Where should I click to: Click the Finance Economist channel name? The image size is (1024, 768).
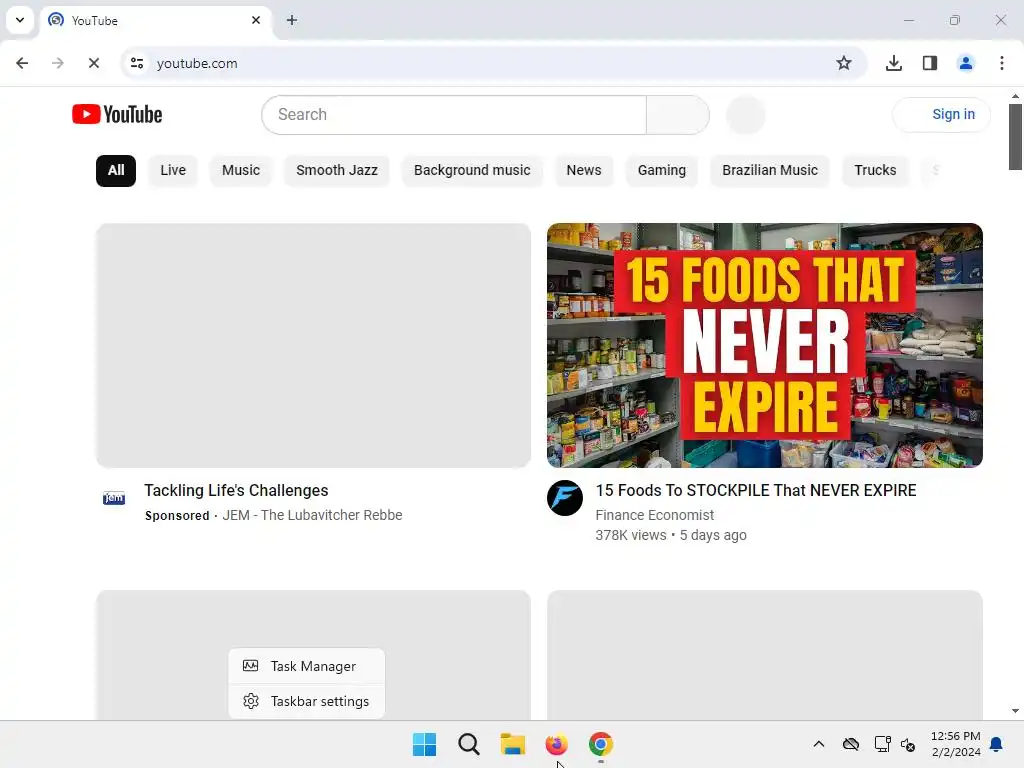click(x=654, y=515)
